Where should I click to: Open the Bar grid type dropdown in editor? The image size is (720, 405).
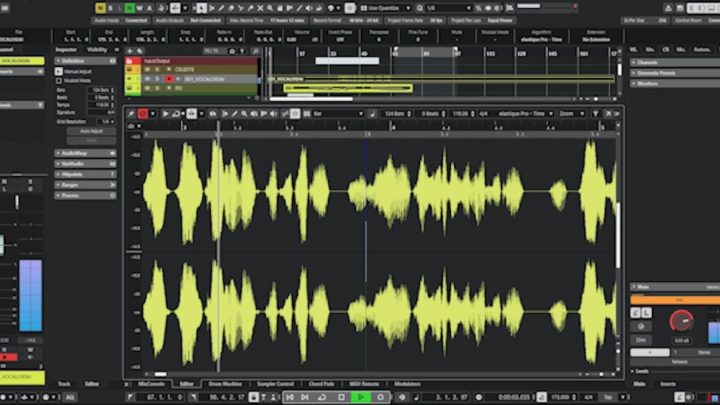click(338, 113)
